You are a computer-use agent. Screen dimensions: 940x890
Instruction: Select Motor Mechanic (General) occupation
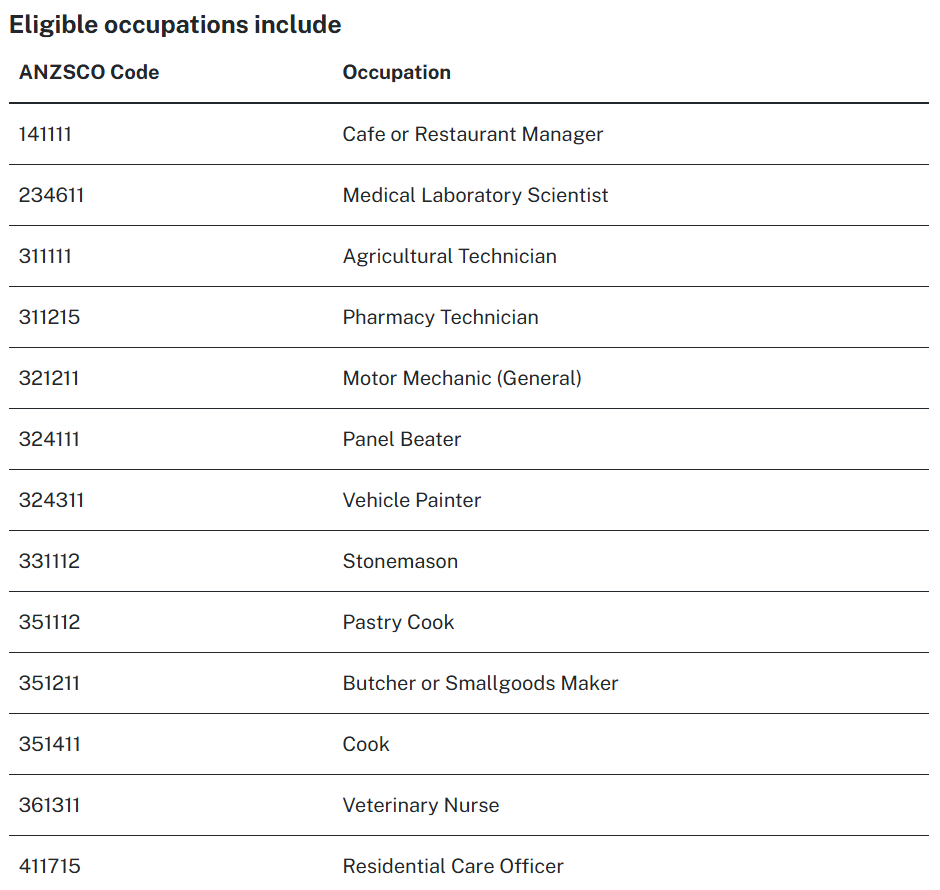click(x=461, y=378)
